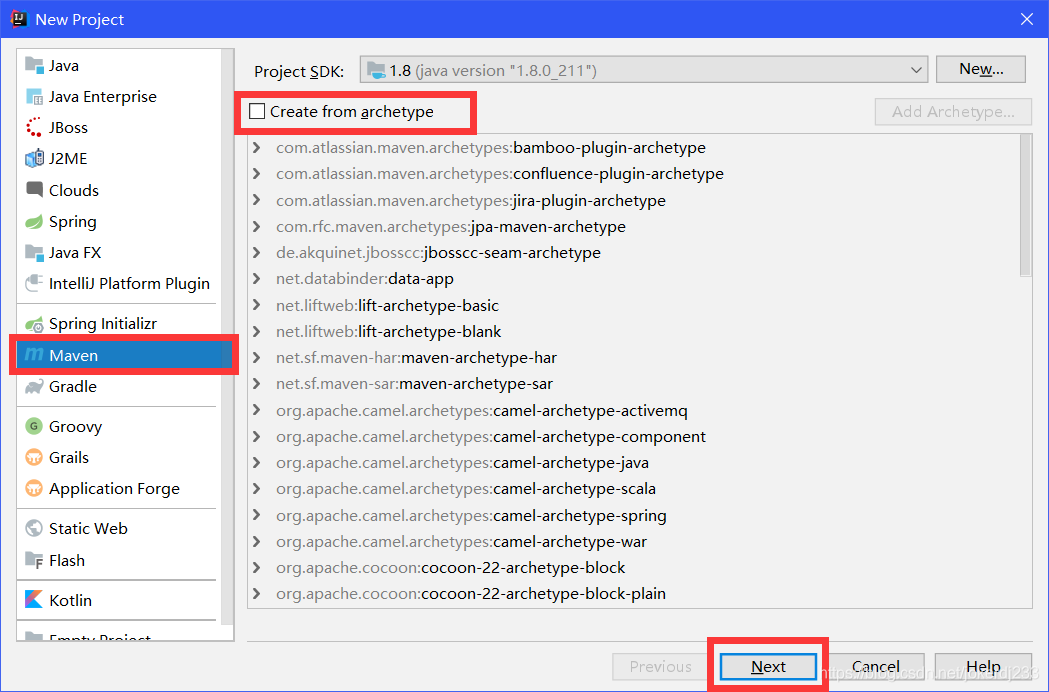Select Java project type label

(x=64, y=66)
